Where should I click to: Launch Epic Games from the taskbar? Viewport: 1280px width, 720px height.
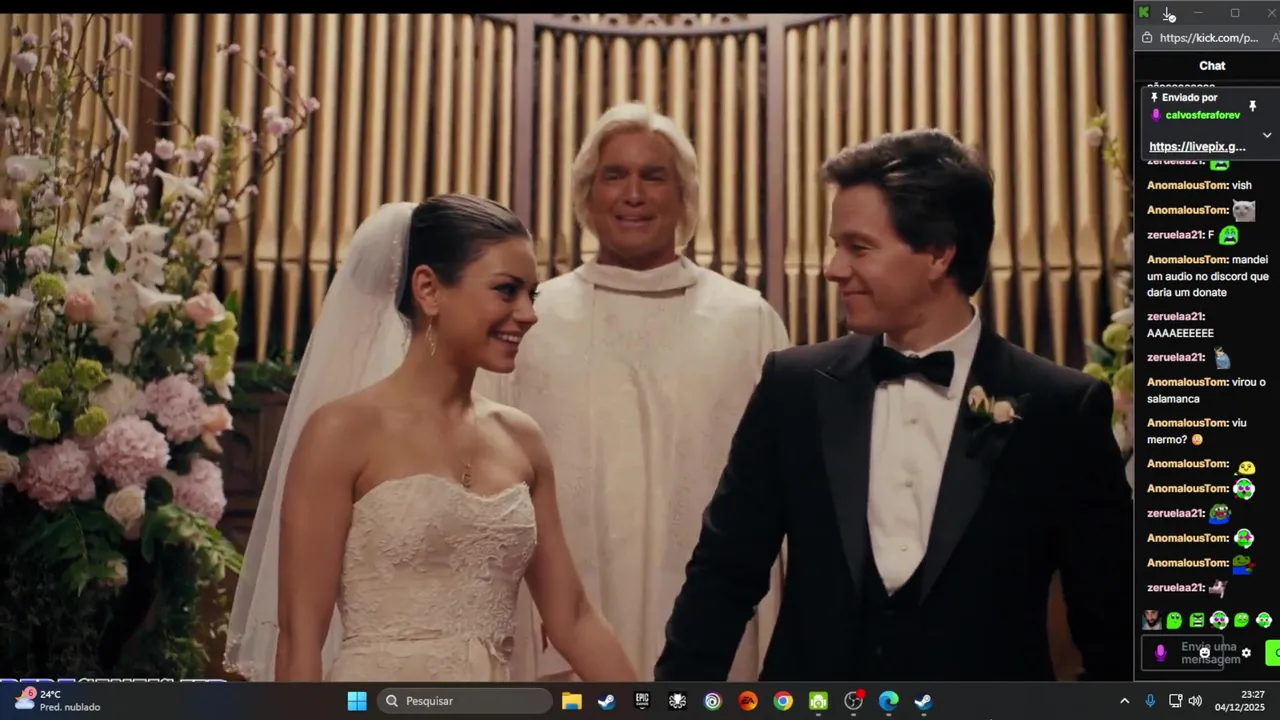tap(642, 701)
